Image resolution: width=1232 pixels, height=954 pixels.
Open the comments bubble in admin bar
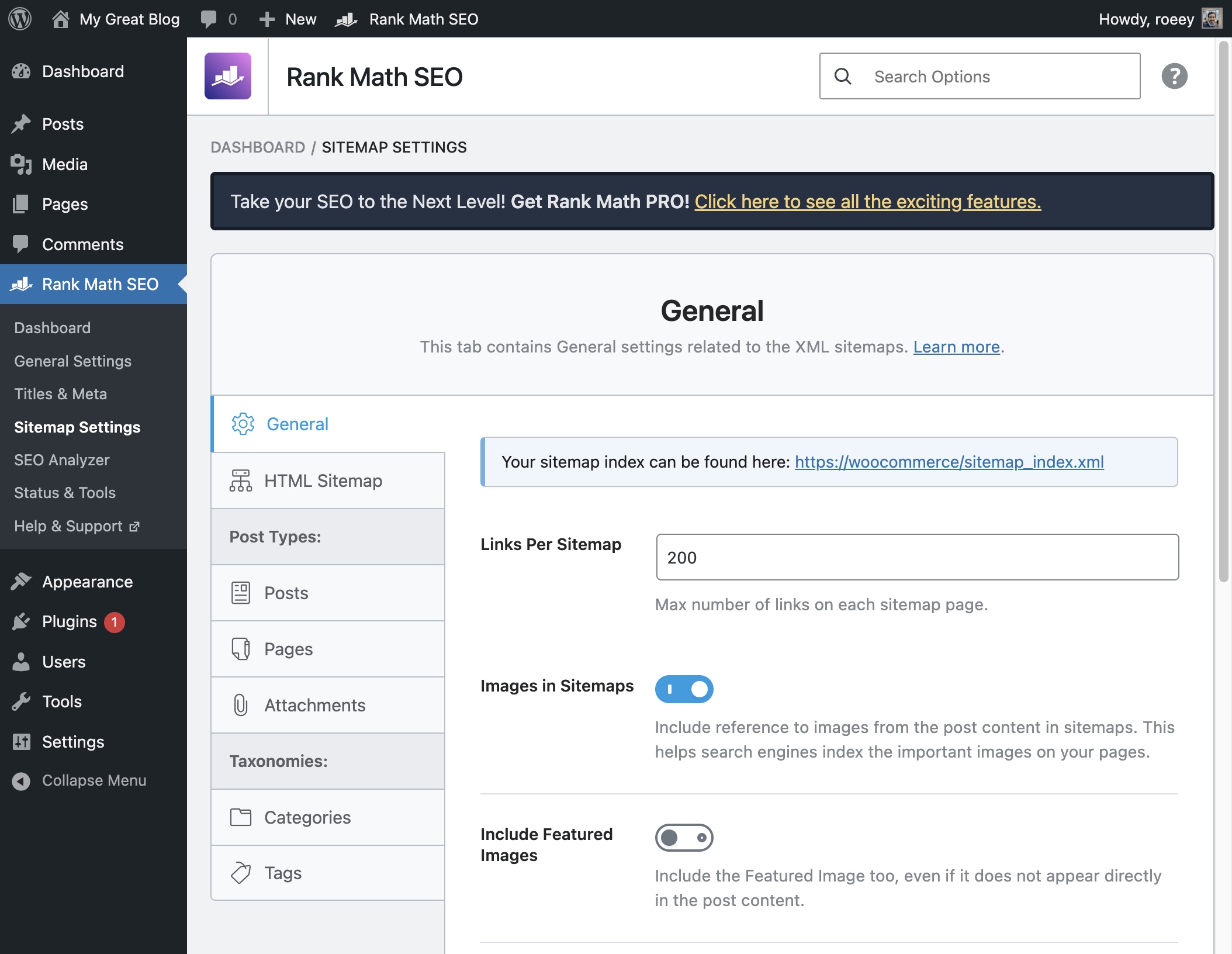pos(209,19)
